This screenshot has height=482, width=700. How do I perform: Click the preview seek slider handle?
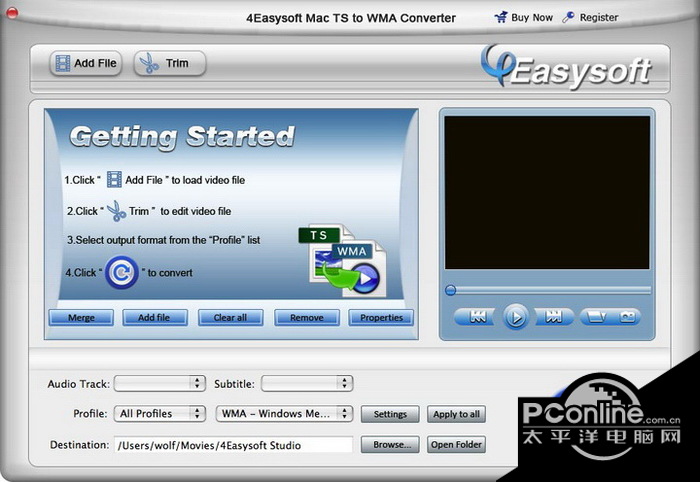click(x=450, y=291)
